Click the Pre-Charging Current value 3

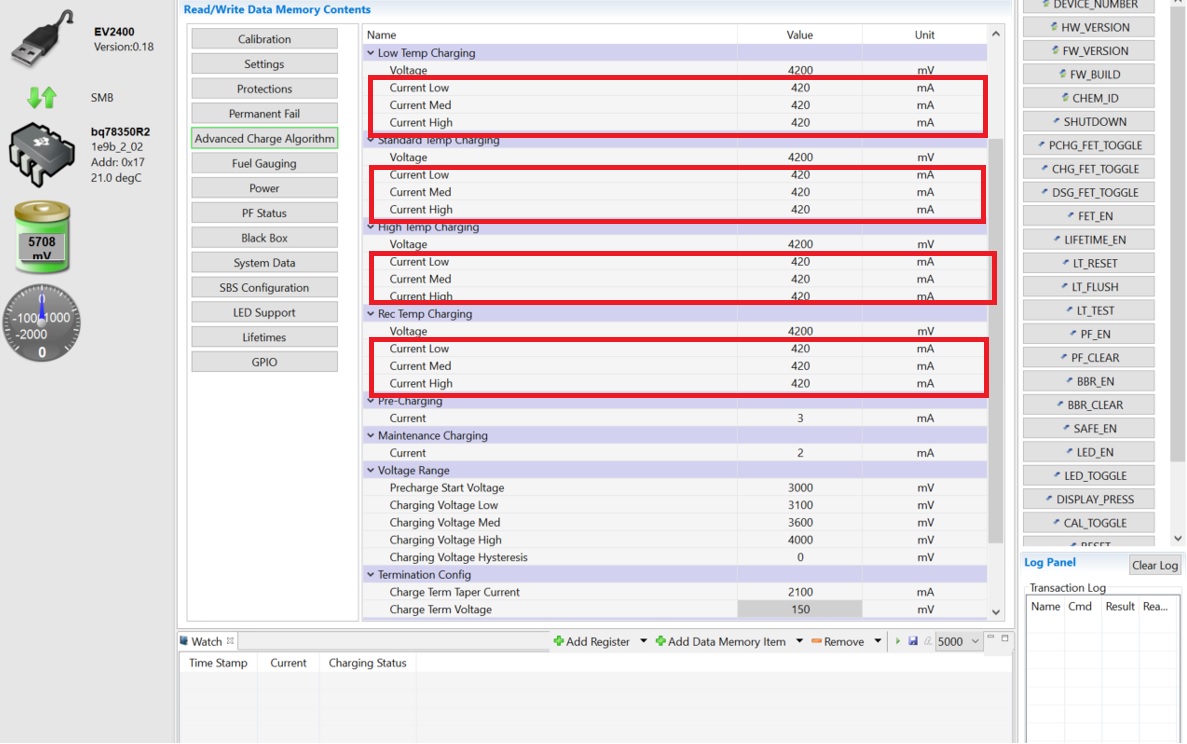[799, 418]
